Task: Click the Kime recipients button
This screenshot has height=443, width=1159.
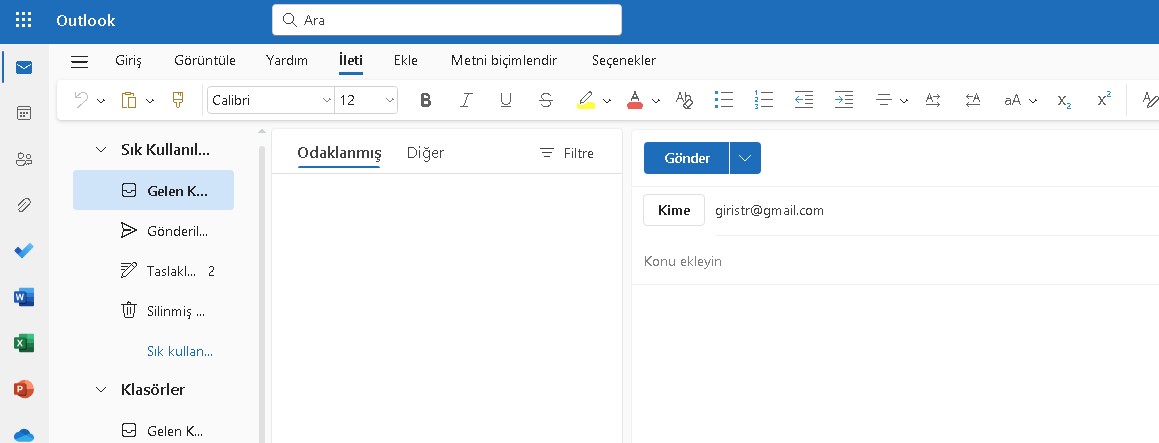Action: [x=674, y=210]
